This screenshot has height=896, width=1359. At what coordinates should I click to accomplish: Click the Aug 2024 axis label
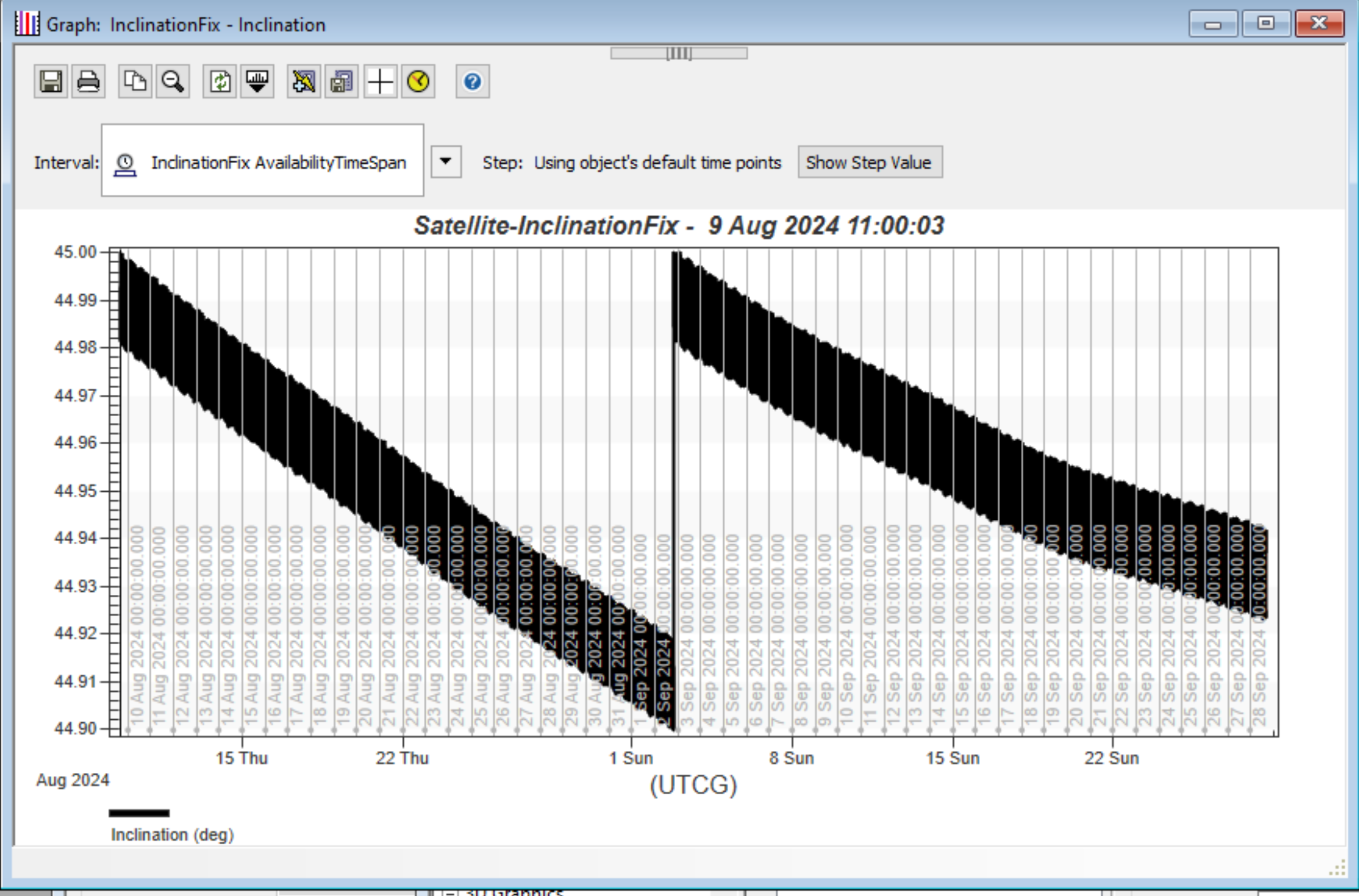pyautogui.click(x=73, y=780)
